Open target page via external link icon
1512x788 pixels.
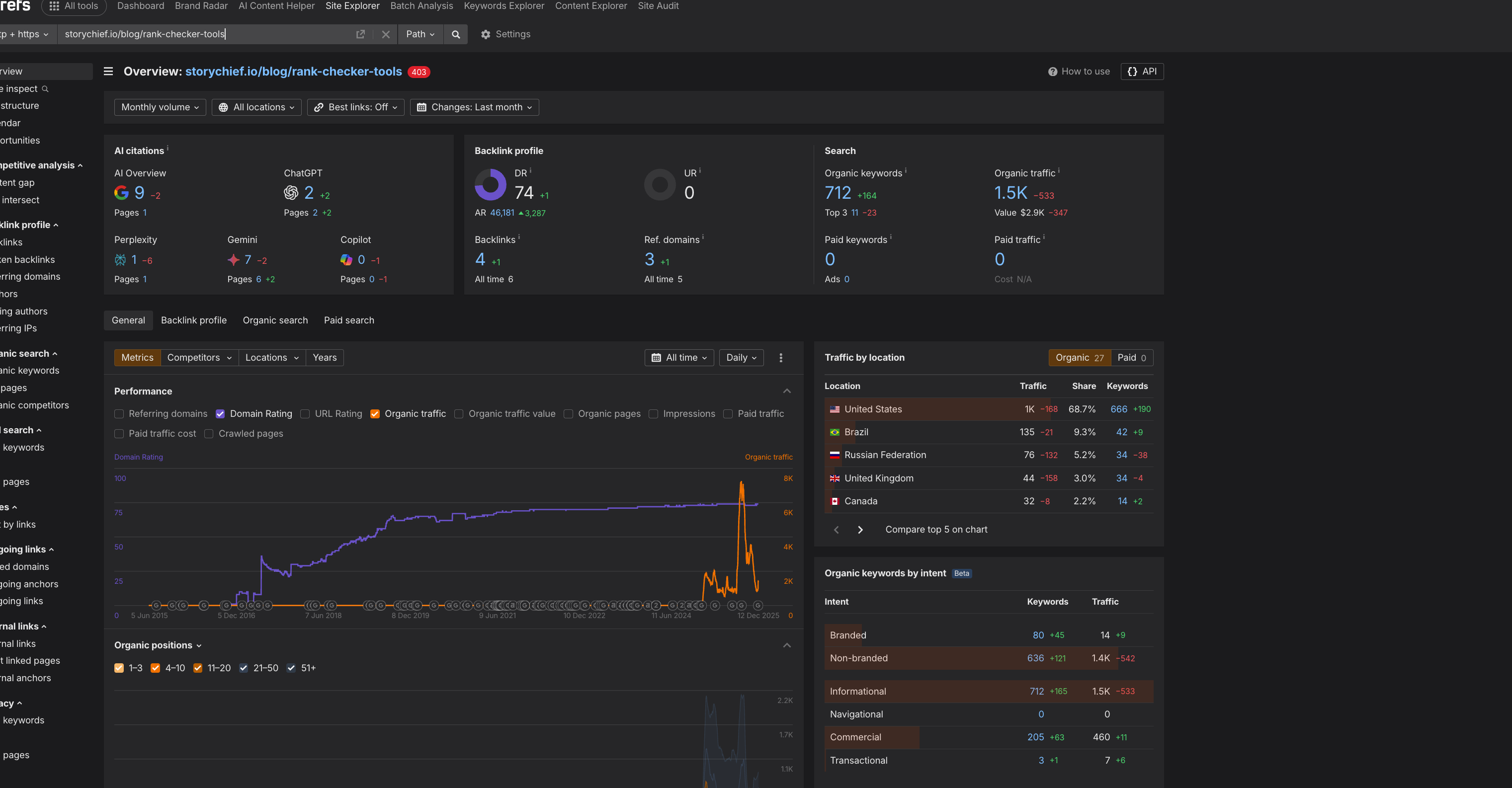360,34
